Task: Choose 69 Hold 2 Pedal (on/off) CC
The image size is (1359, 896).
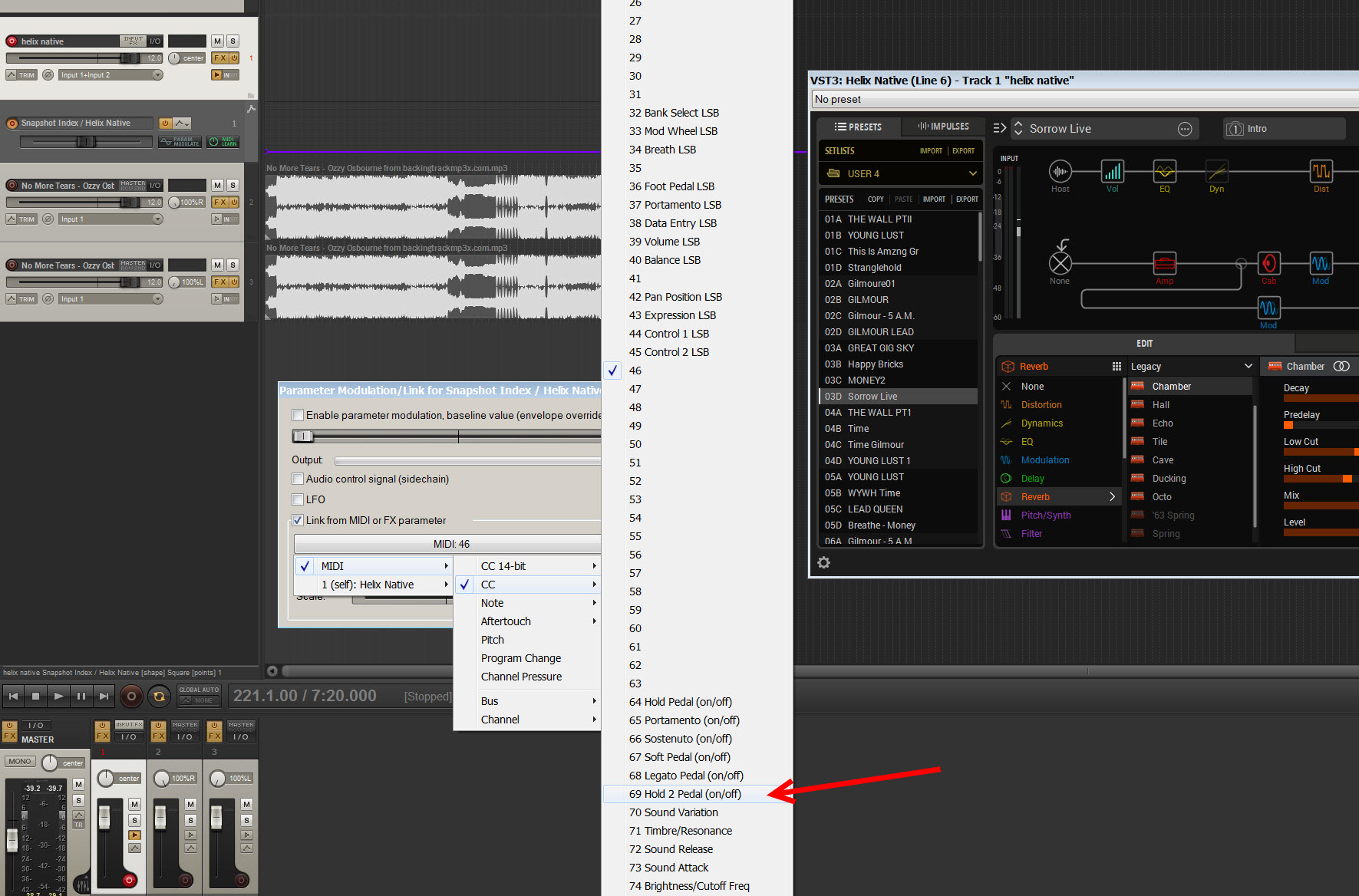Action: [x=698, y=794]
